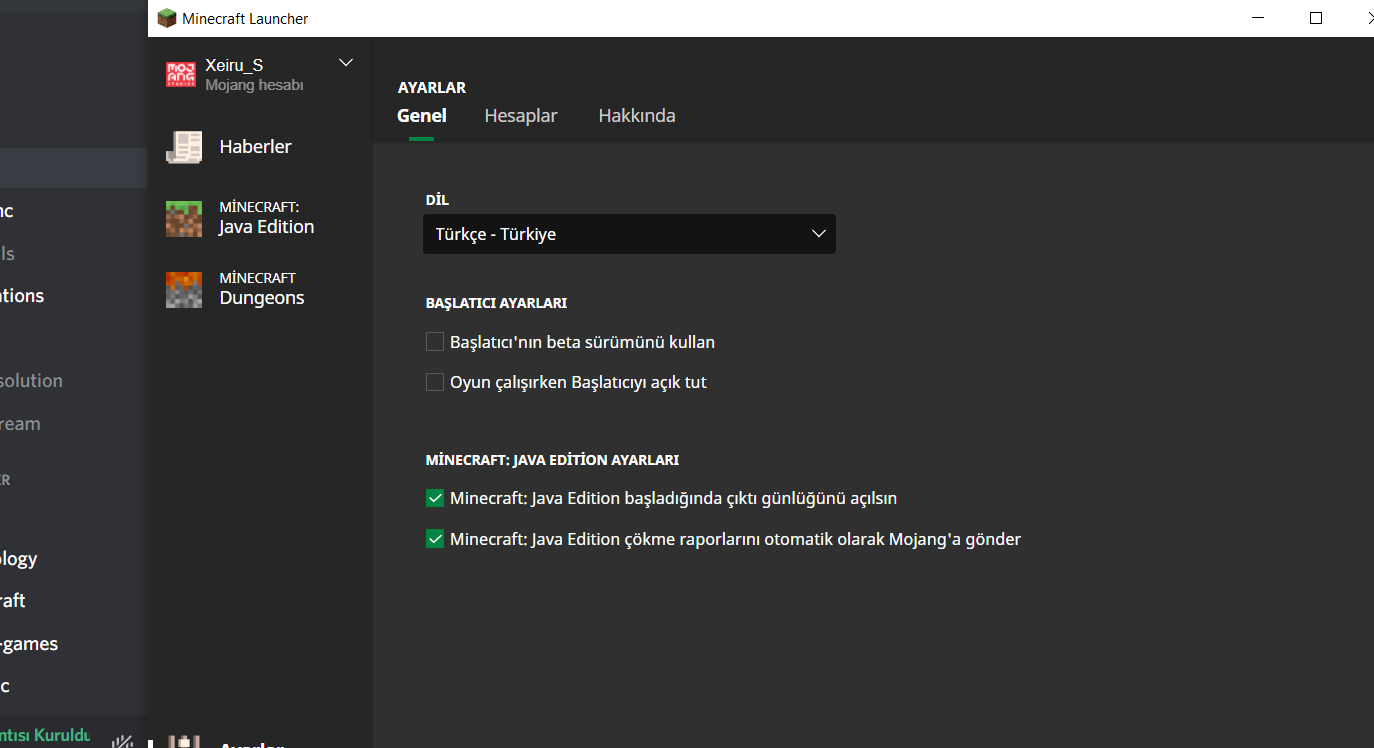Image resolution: width=1374 pixels, height=748 pixels.
Task: Open the "-games" channel in the background window
Action: click(x=29, y=644)
